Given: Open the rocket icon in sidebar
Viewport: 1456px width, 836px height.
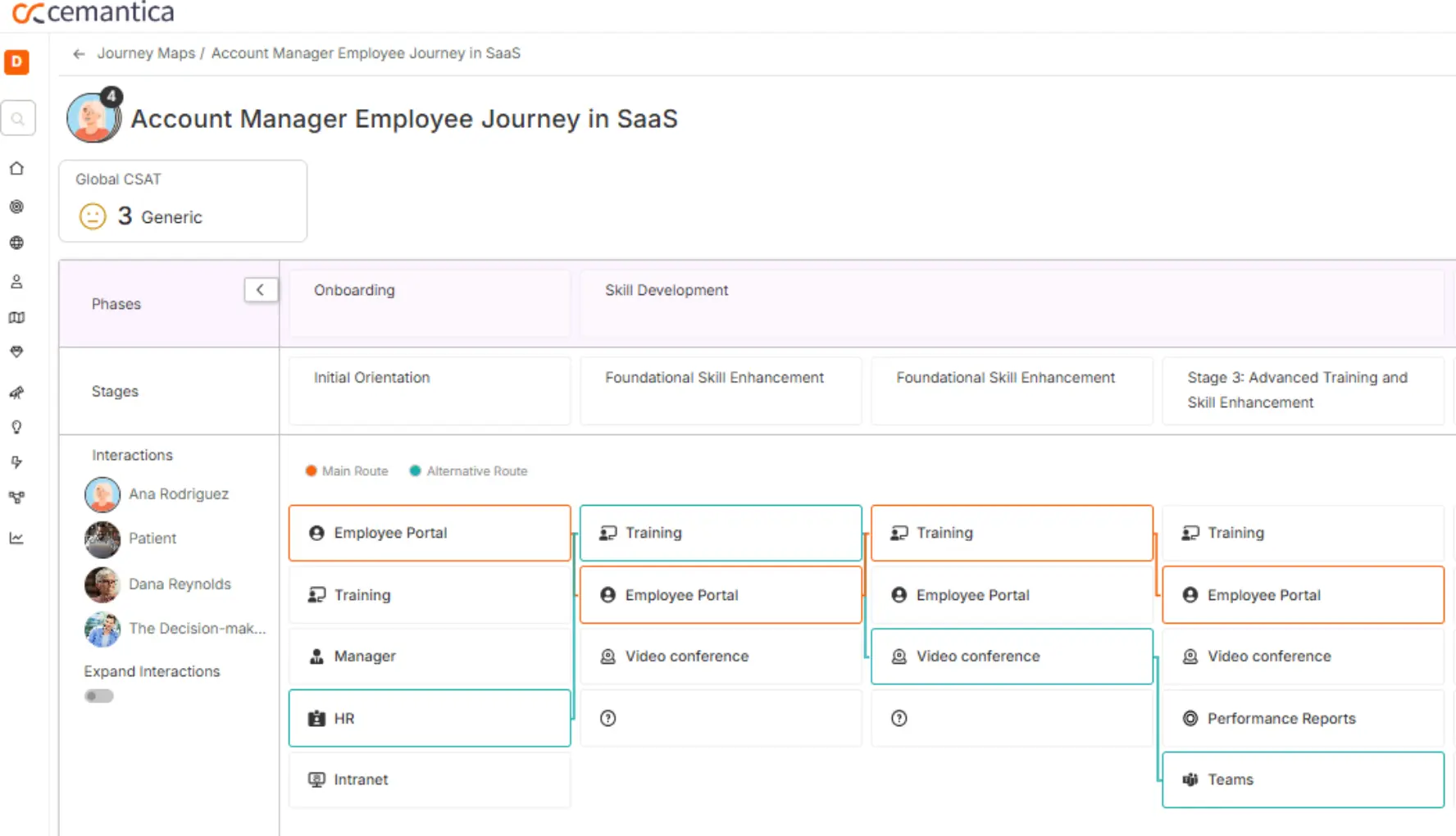Looking at the screenshot, I should click(16, 393).
